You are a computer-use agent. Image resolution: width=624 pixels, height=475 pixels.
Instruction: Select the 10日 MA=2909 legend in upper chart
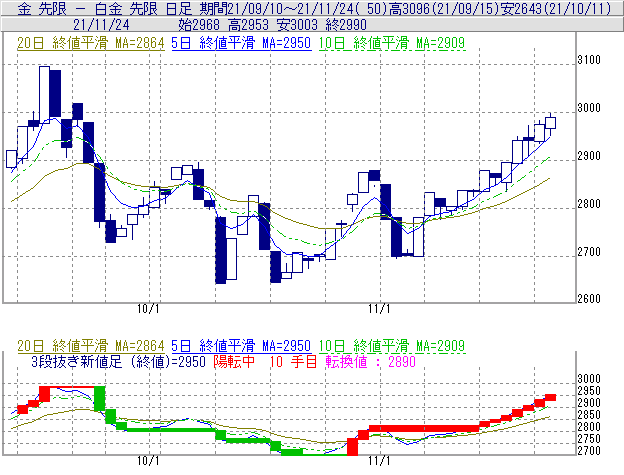[392, 43]
